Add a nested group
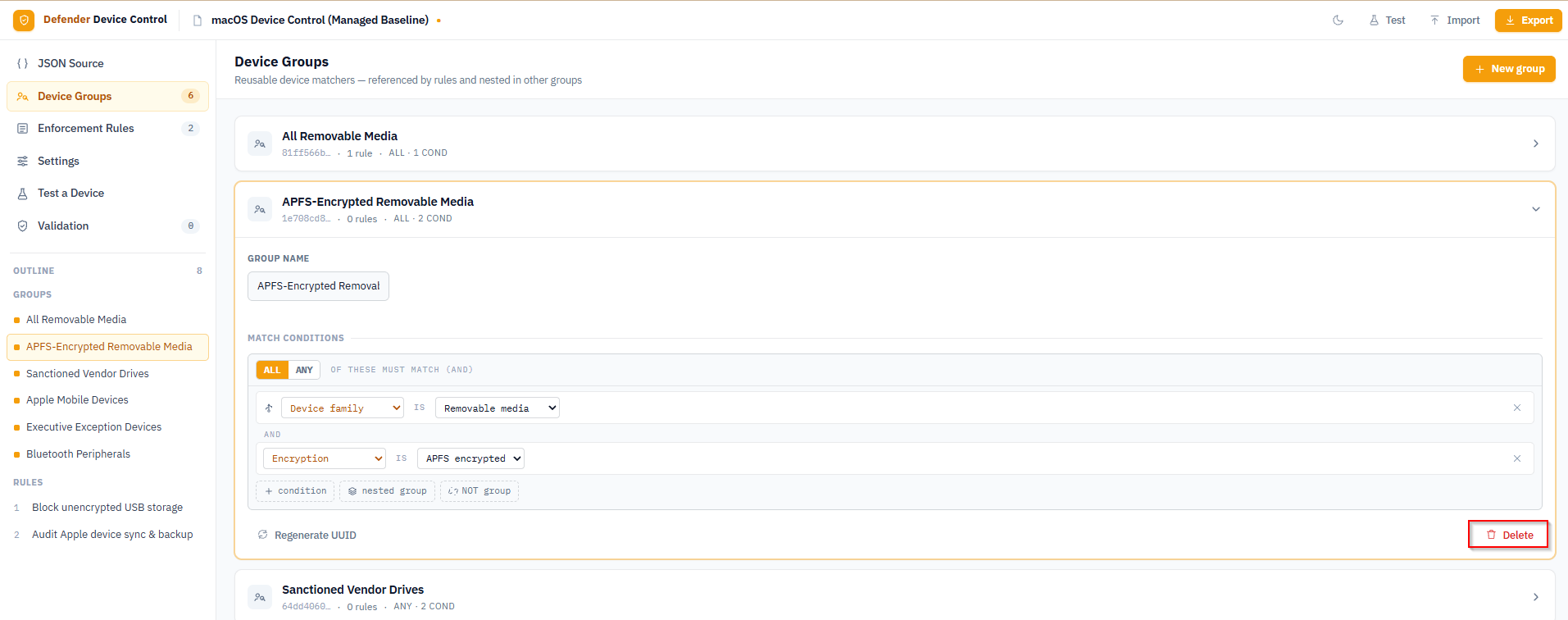1568x620 pixels. click(x=388, y=491)
